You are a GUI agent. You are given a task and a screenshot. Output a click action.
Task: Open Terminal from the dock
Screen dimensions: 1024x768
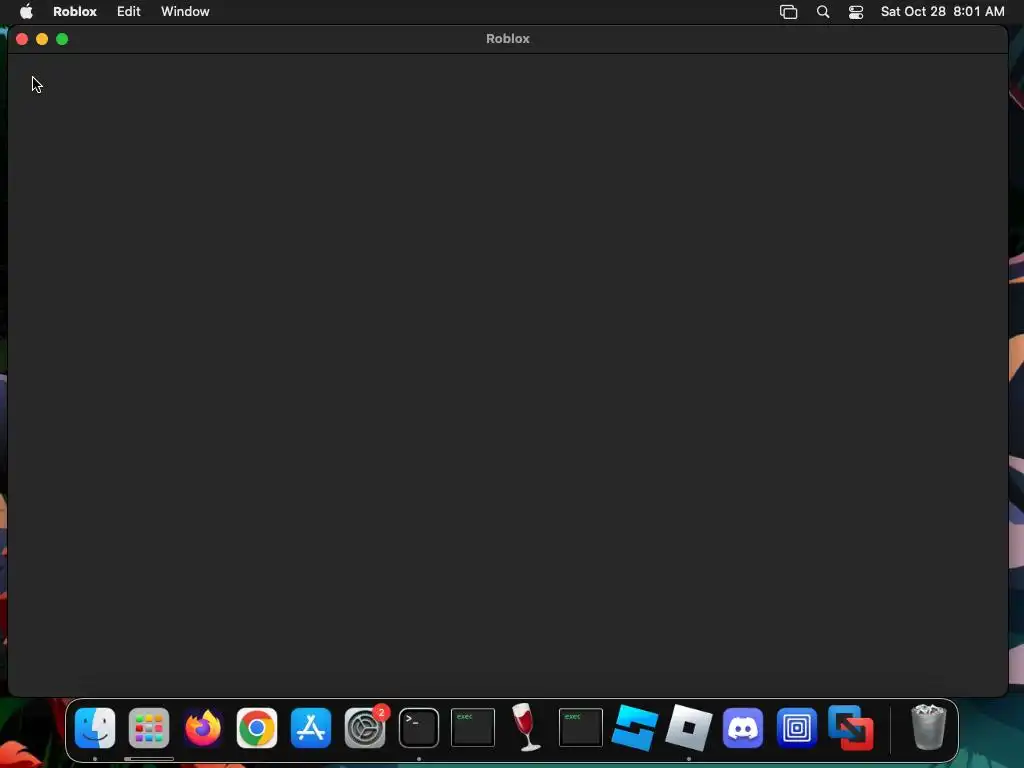click(419, 728)
